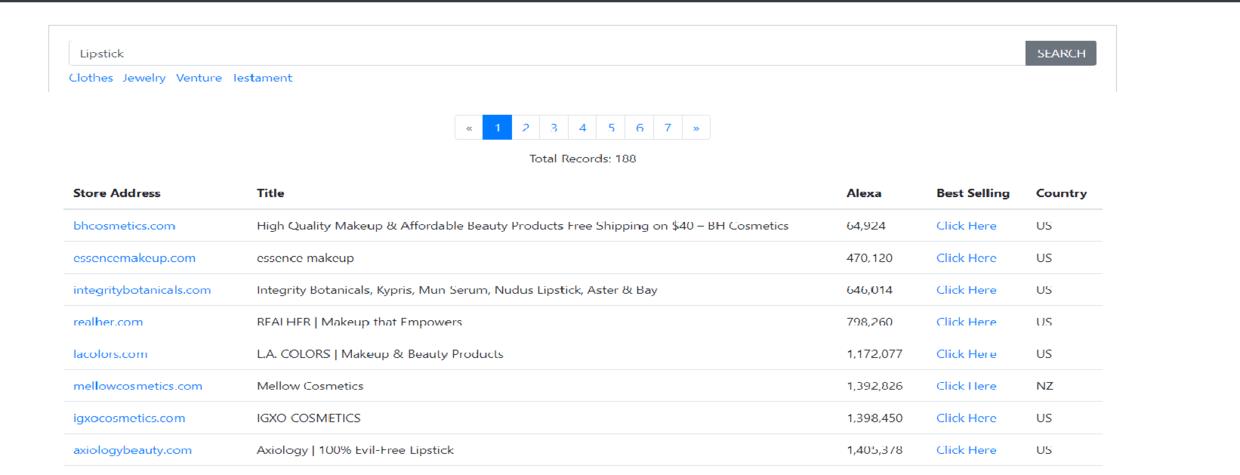Select the IGXO COSMETICS title text
This screenshot has width=1240, height=475.
pyautogui.click(x=309, y=418)
